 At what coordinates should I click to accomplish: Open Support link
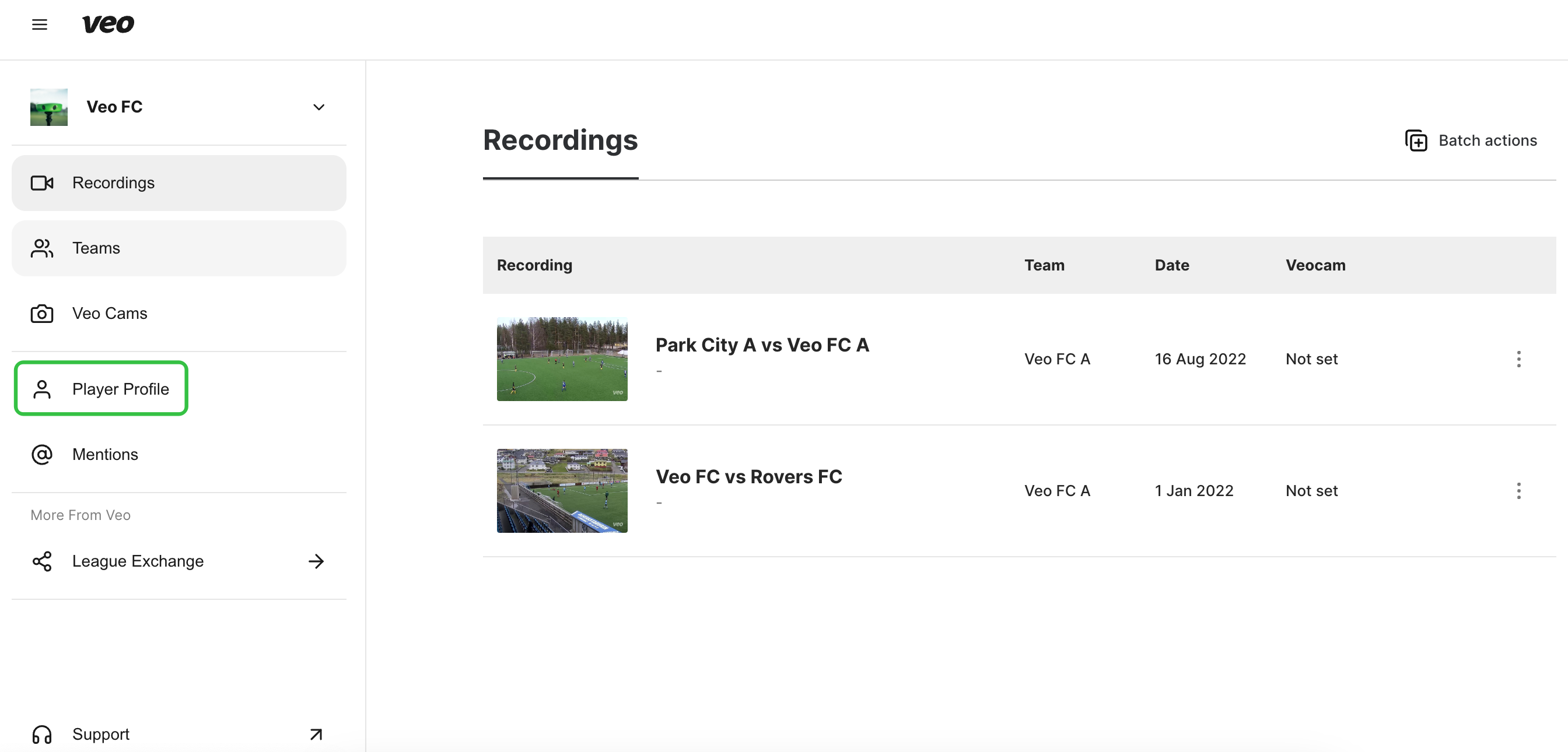coord(179,735)
